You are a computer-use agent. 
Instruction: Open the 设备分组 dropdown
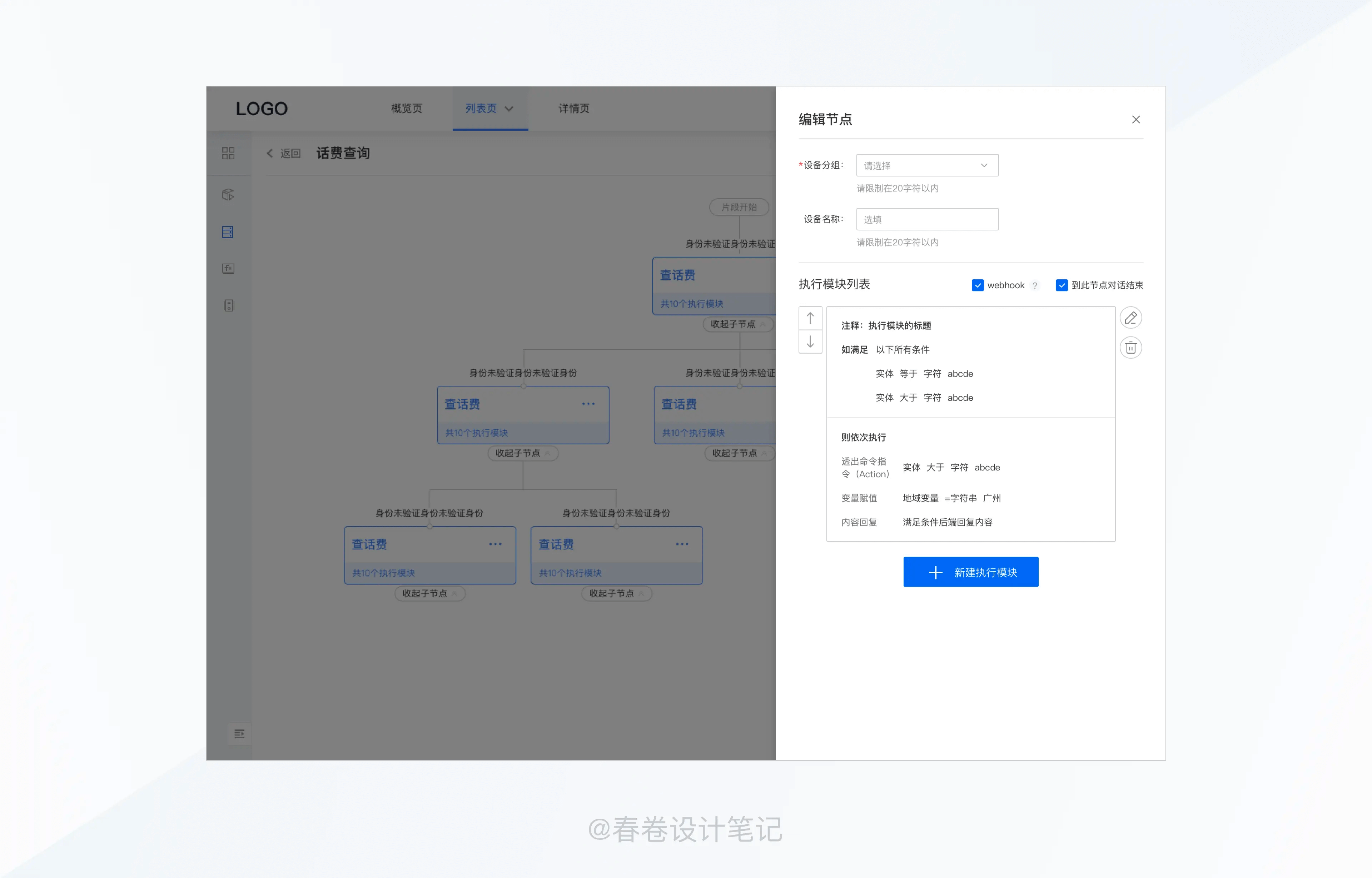click(927, 165)
